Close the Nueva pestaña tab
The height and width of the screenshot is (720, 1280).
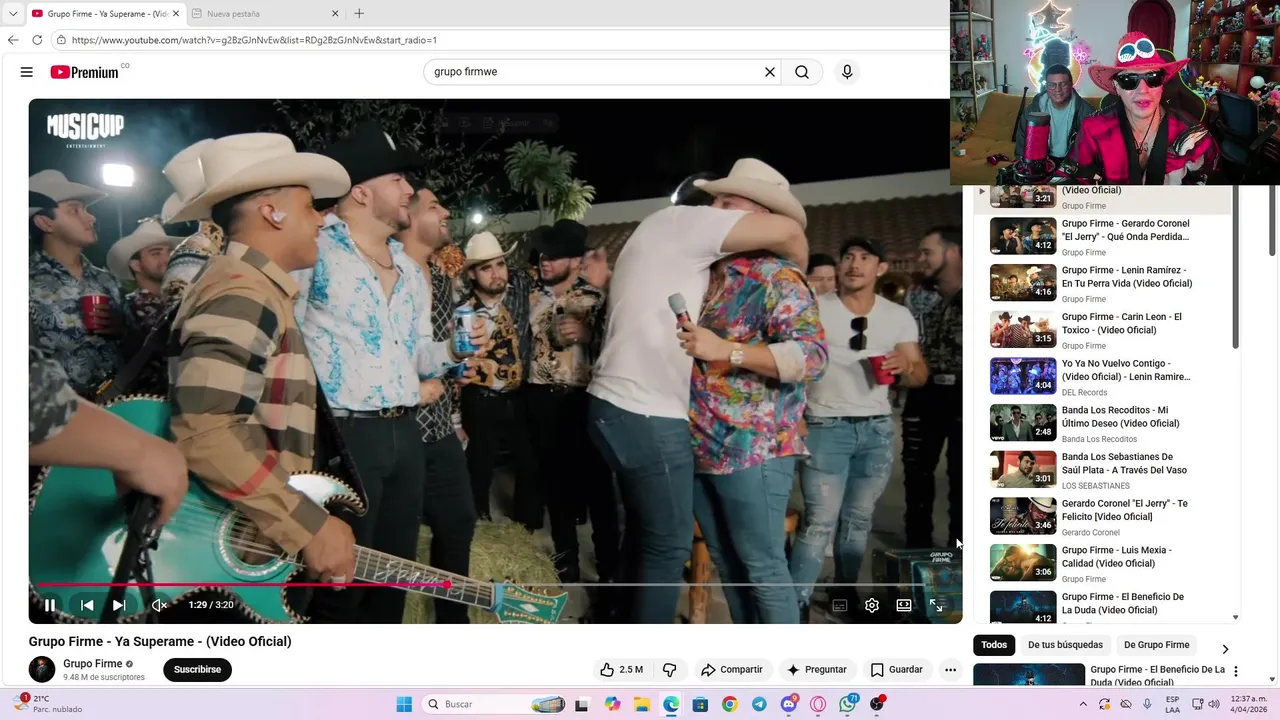point(335,14)
